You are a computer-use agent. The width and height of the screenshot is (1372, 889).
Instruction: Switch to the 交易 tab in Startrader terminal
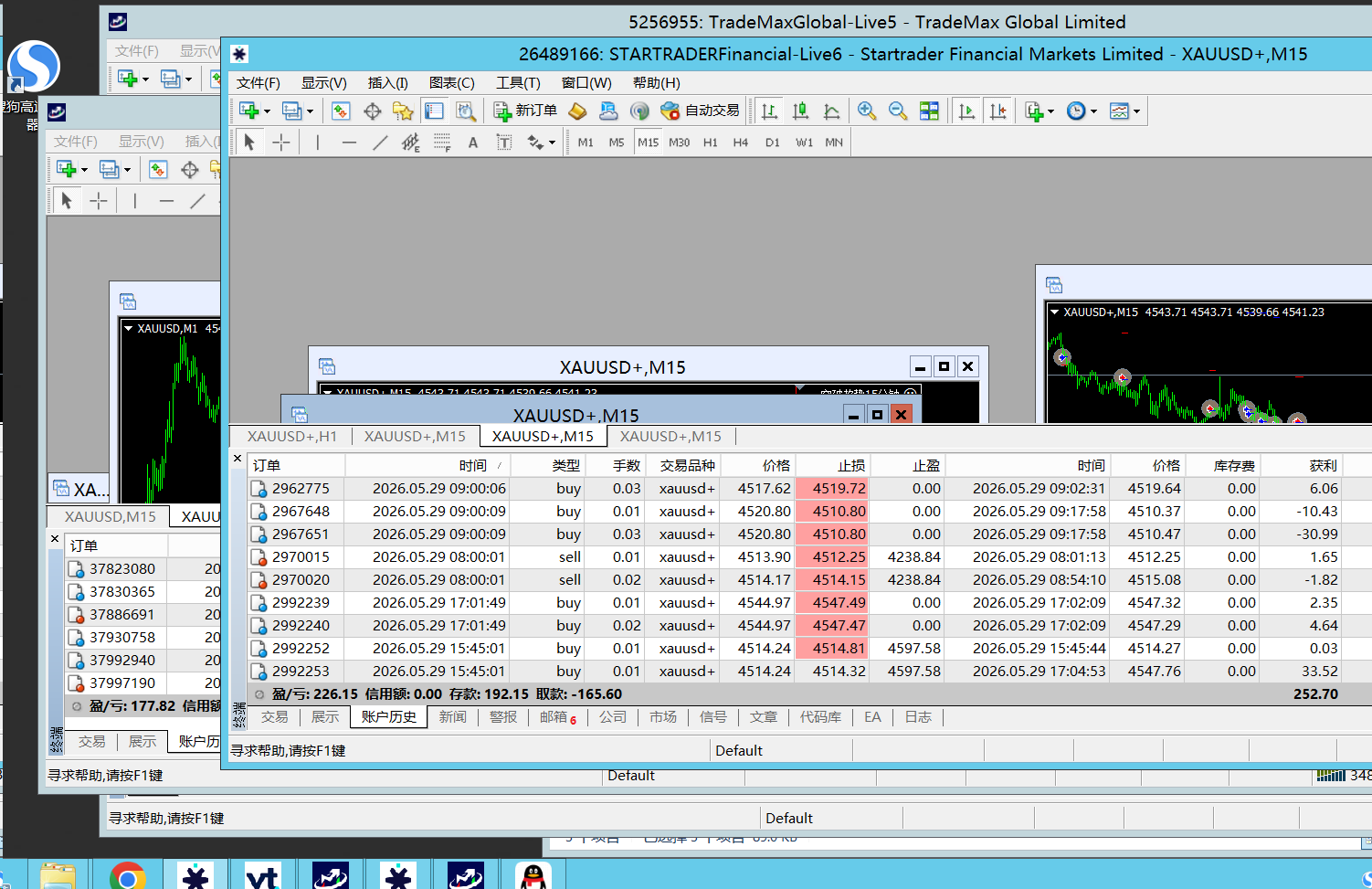point(275,717)
